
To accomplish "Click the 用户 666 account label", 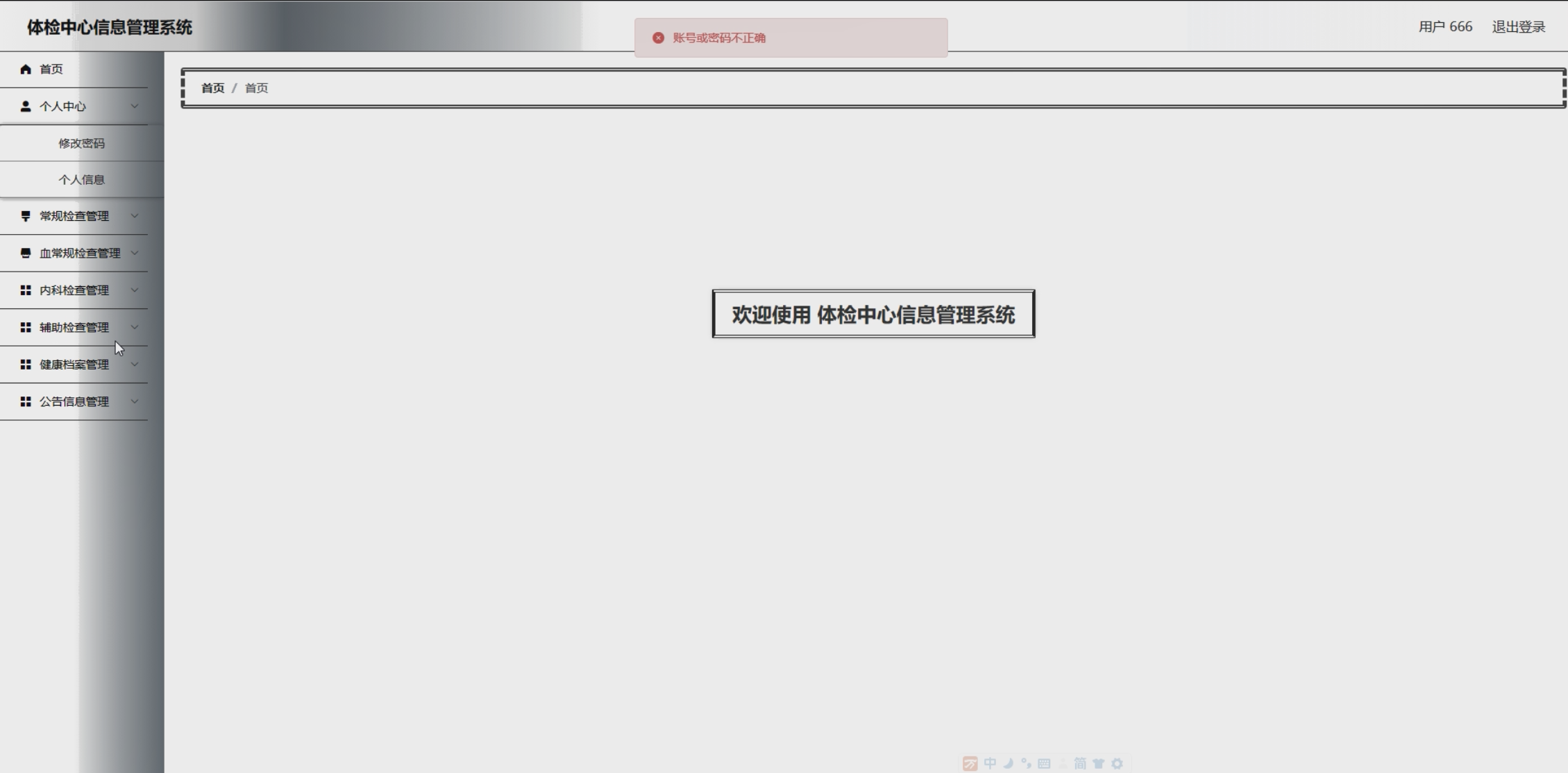I will (x=1445, y=27).
